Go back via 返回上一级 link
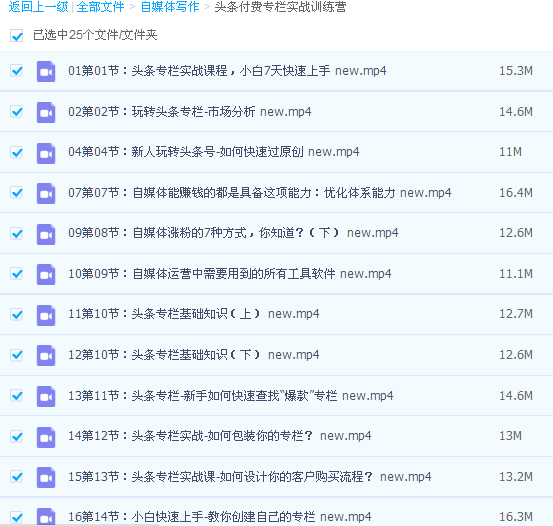 click(x=38, y=7)
